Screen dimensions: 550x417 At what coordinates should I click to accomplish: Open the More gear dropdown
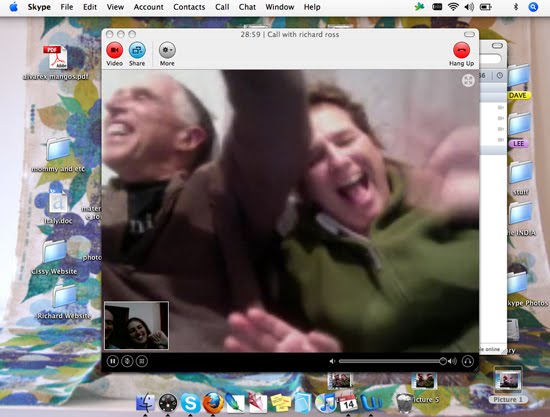point(167,51)
